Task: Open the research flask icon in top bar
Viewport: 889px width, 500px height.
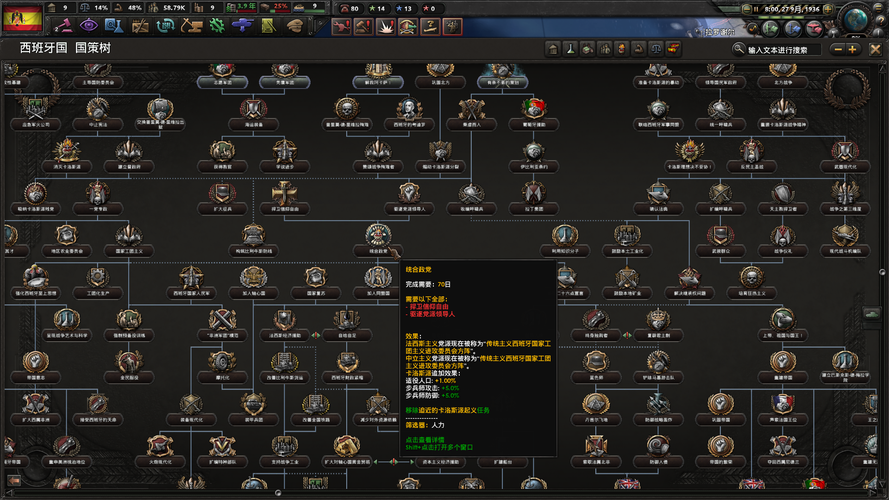Action: tap(114, 26)
